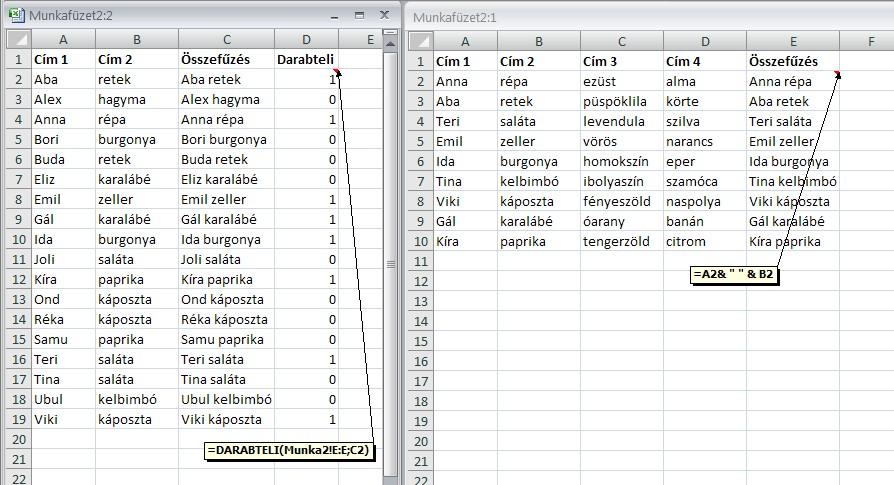
Task: Select the cell containing hagyma
Action: (137, 100)
